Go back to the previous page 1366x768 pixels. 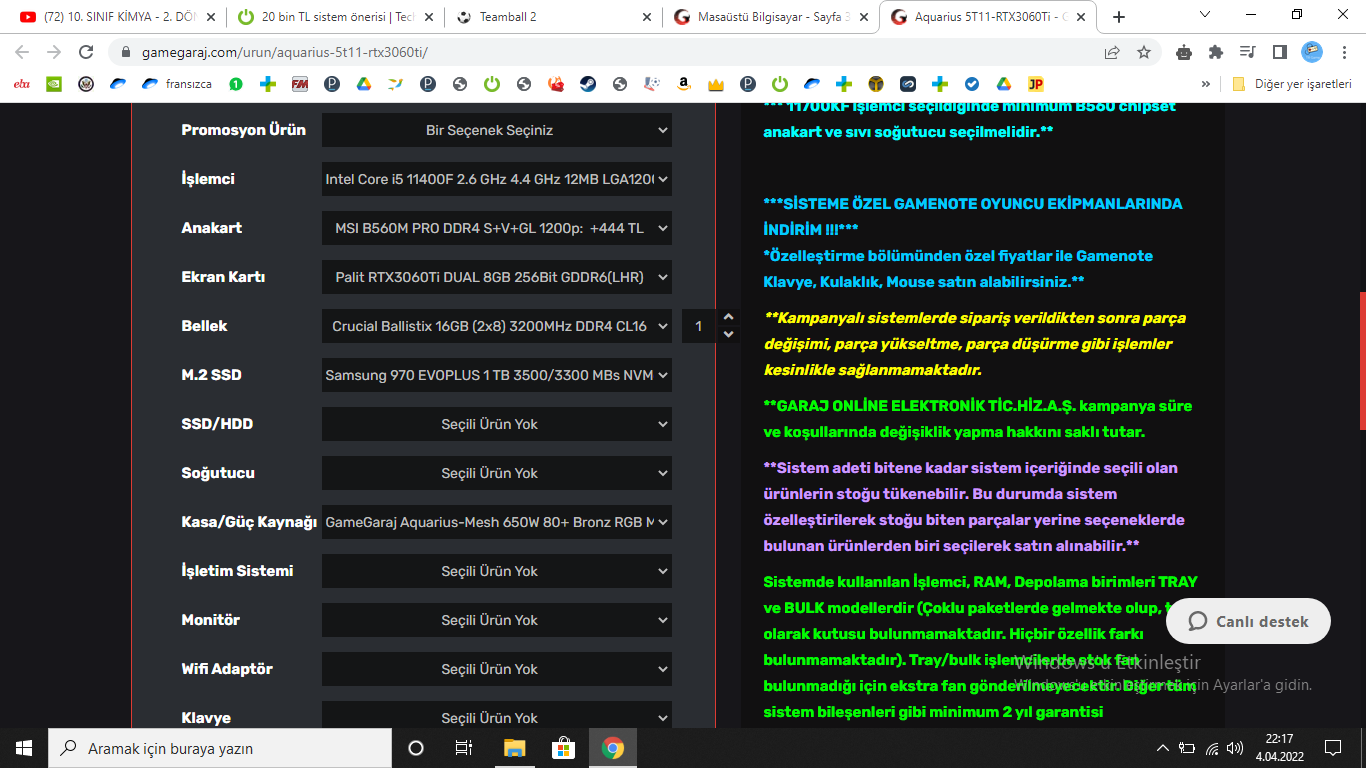click(x=22, y=52)
